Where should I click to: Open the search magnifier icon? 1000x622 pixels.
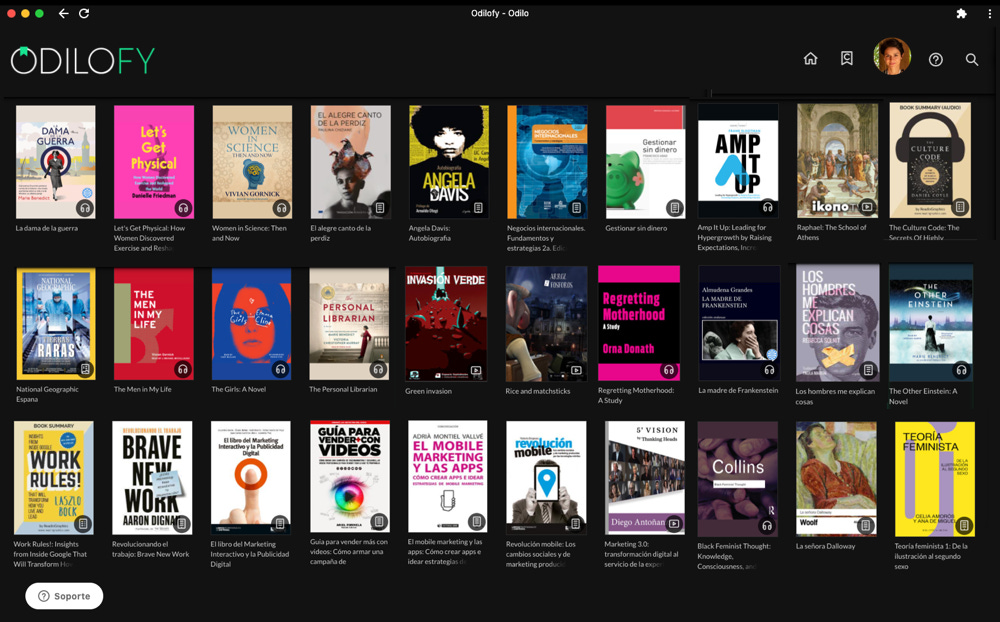(x=971, y=59)
